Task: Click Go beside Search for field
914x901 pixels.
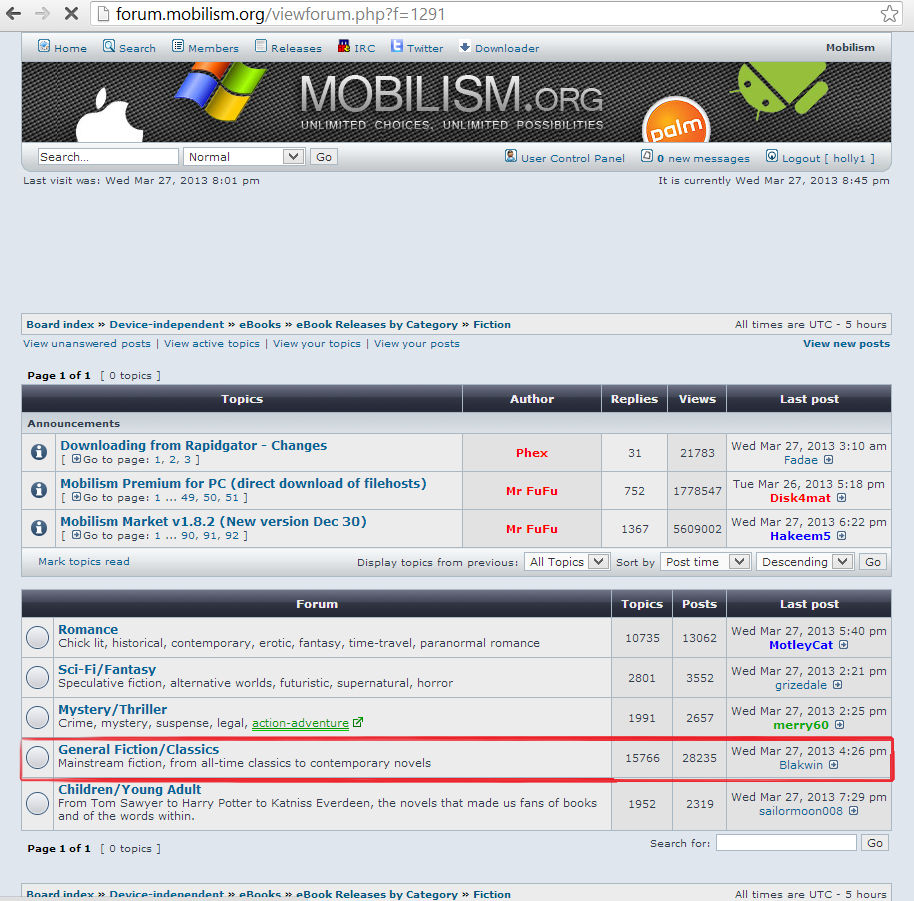Action: (874, 843)
